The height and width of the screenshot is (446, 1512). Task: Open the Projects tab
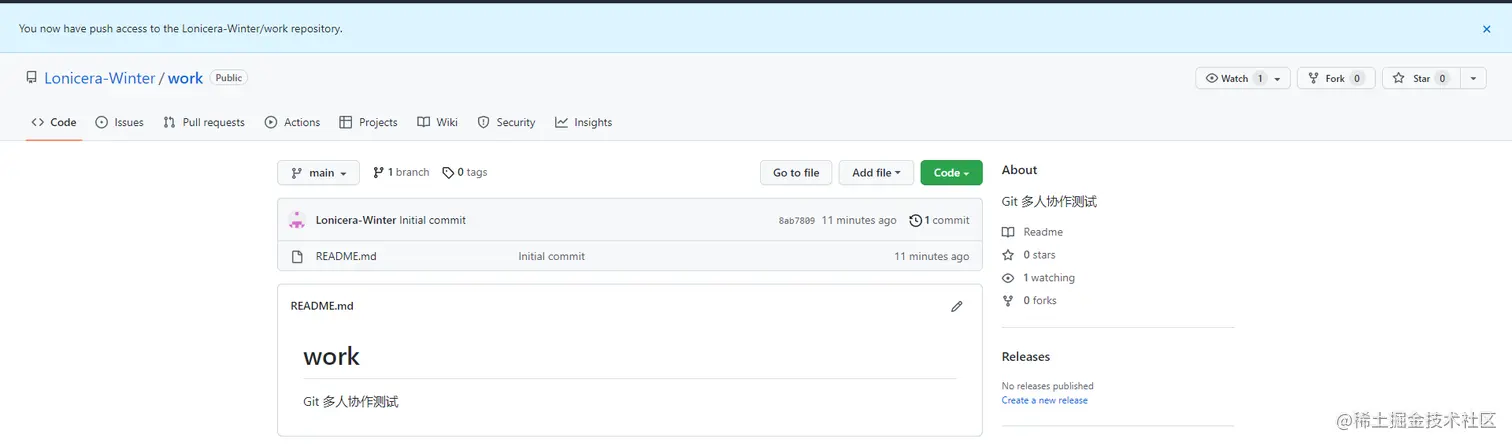pyautogui.click(x=368, y=122)
